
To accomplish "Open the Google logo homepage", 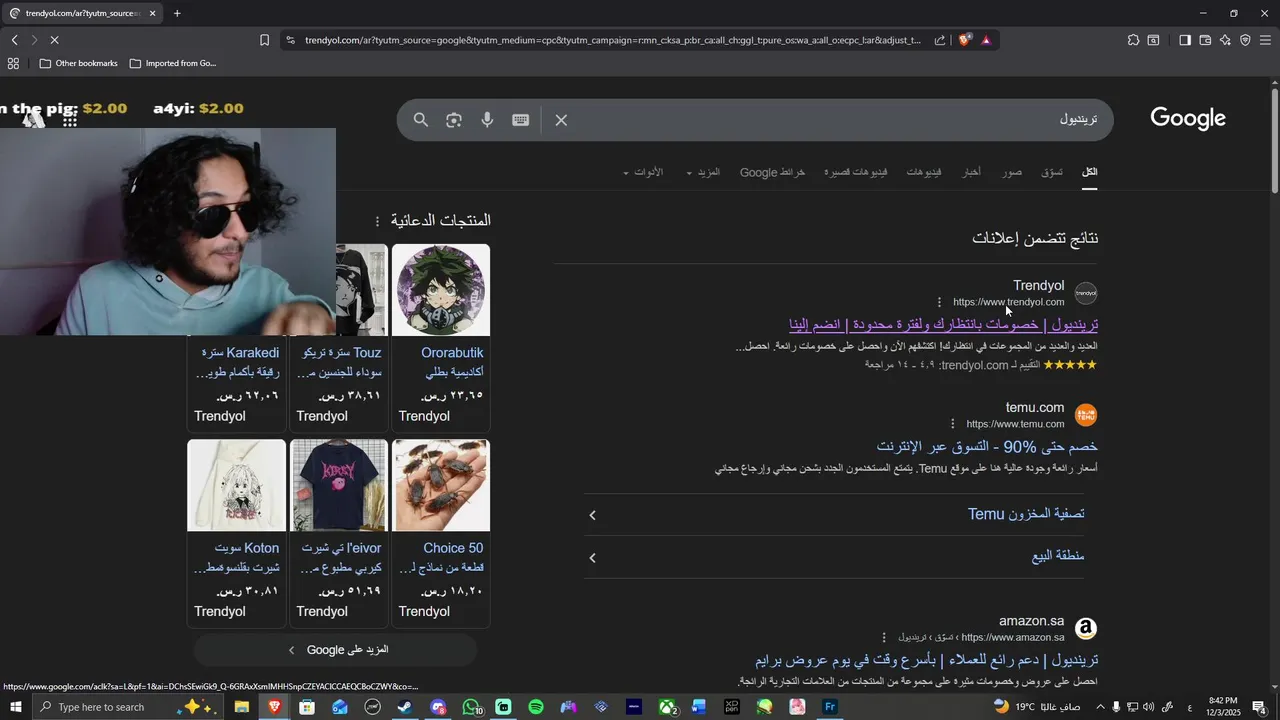I will (x=1188, y=118).
